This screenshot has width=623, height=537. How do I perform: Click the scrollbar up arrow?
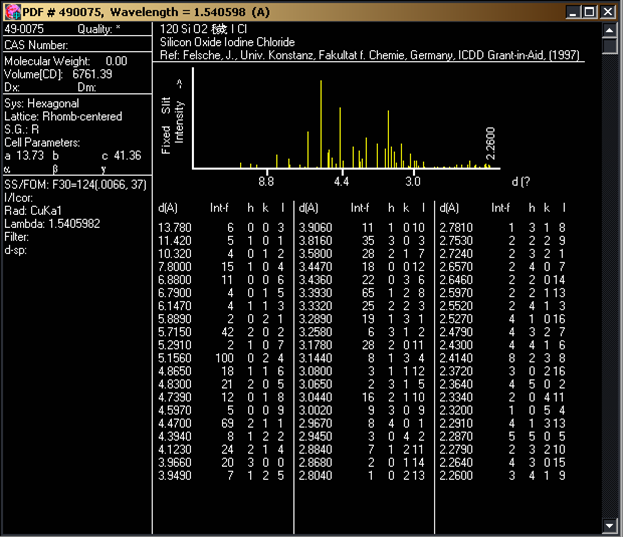609,30
